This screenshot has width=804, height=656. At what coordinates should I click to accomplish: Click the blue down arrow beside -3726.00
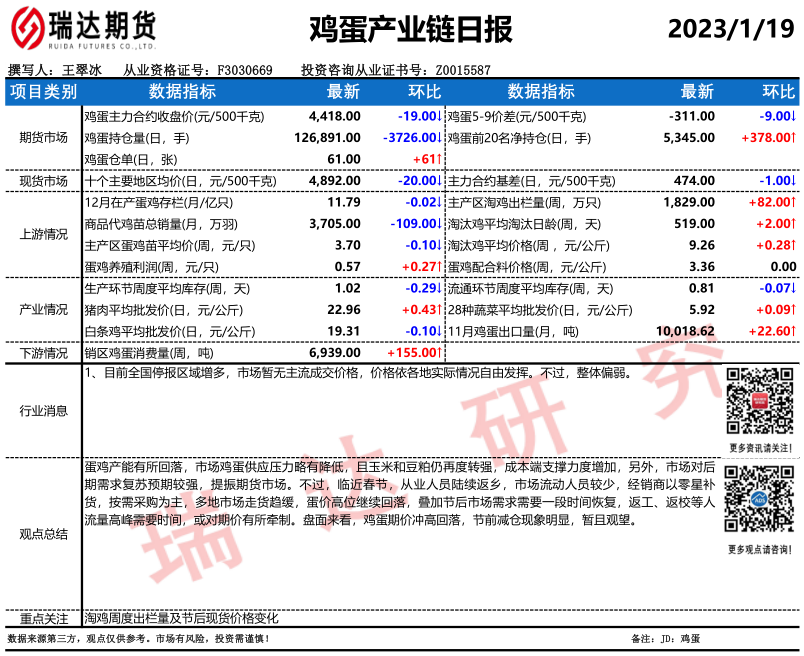[x=439, y=137]
